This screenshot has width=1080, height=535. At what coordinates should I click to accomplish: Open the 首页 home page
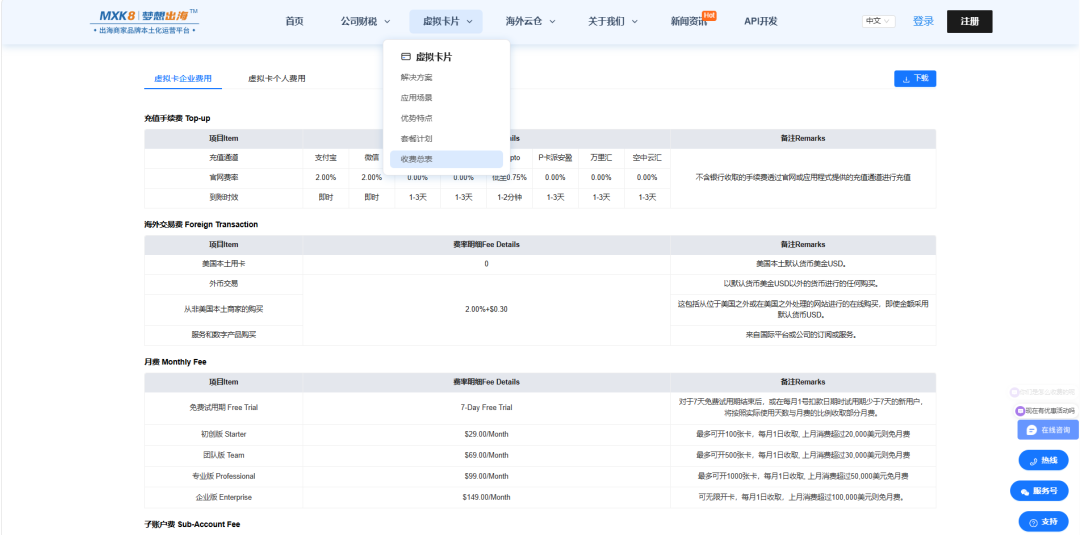point(294,21)
